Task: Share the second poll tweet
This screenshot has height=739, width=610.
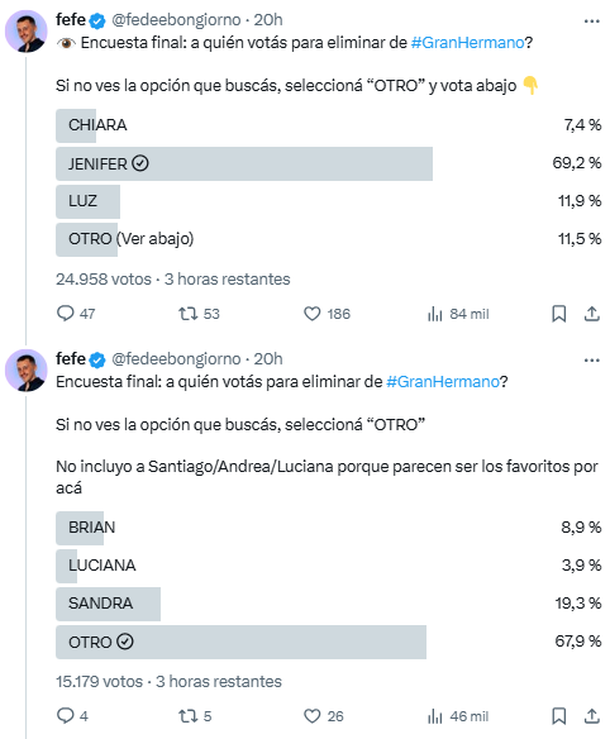Action: click(x=591, y=716)
